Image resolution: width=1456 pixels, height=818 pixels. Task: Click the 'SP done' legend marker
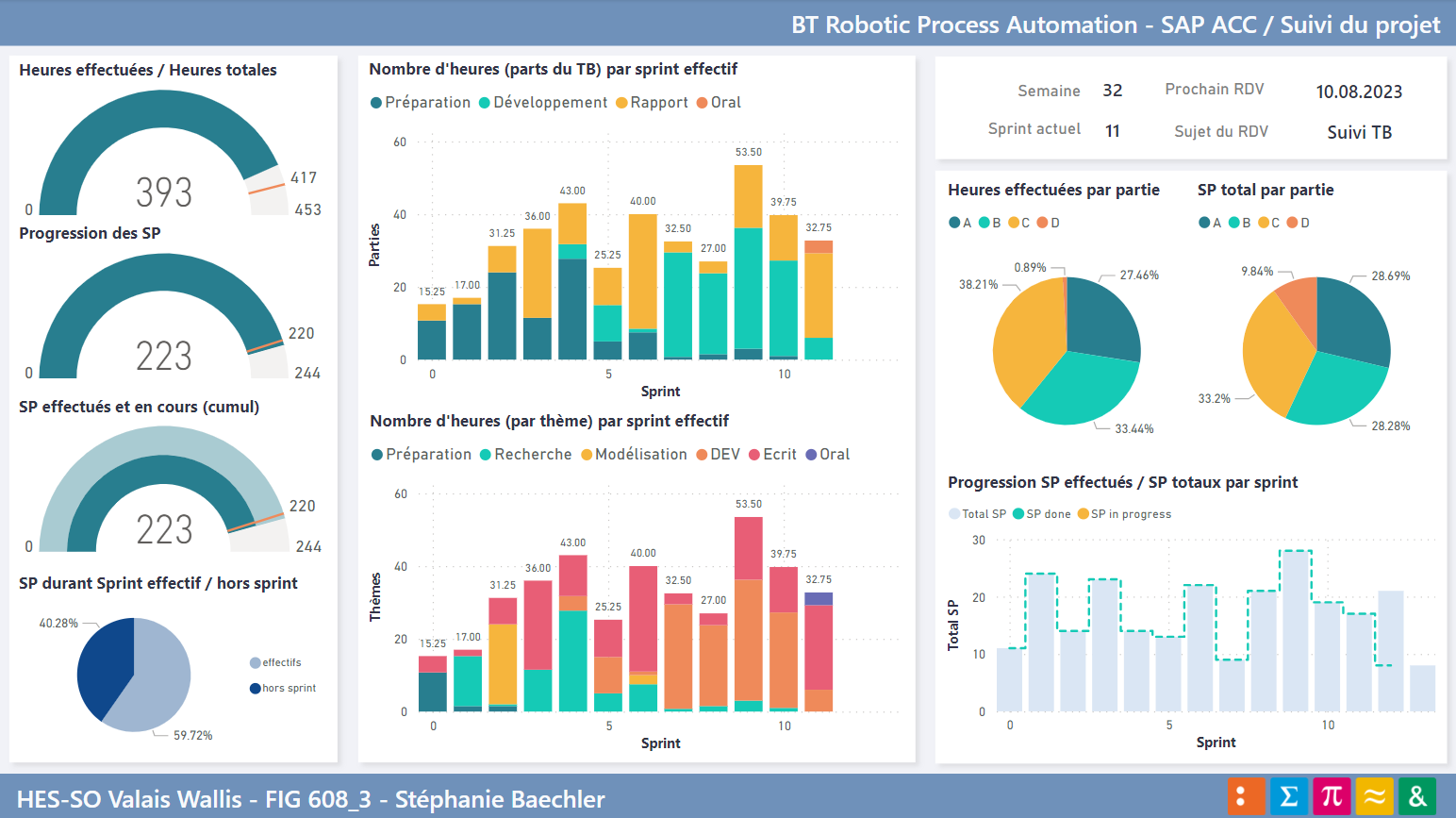(1018, 514)
